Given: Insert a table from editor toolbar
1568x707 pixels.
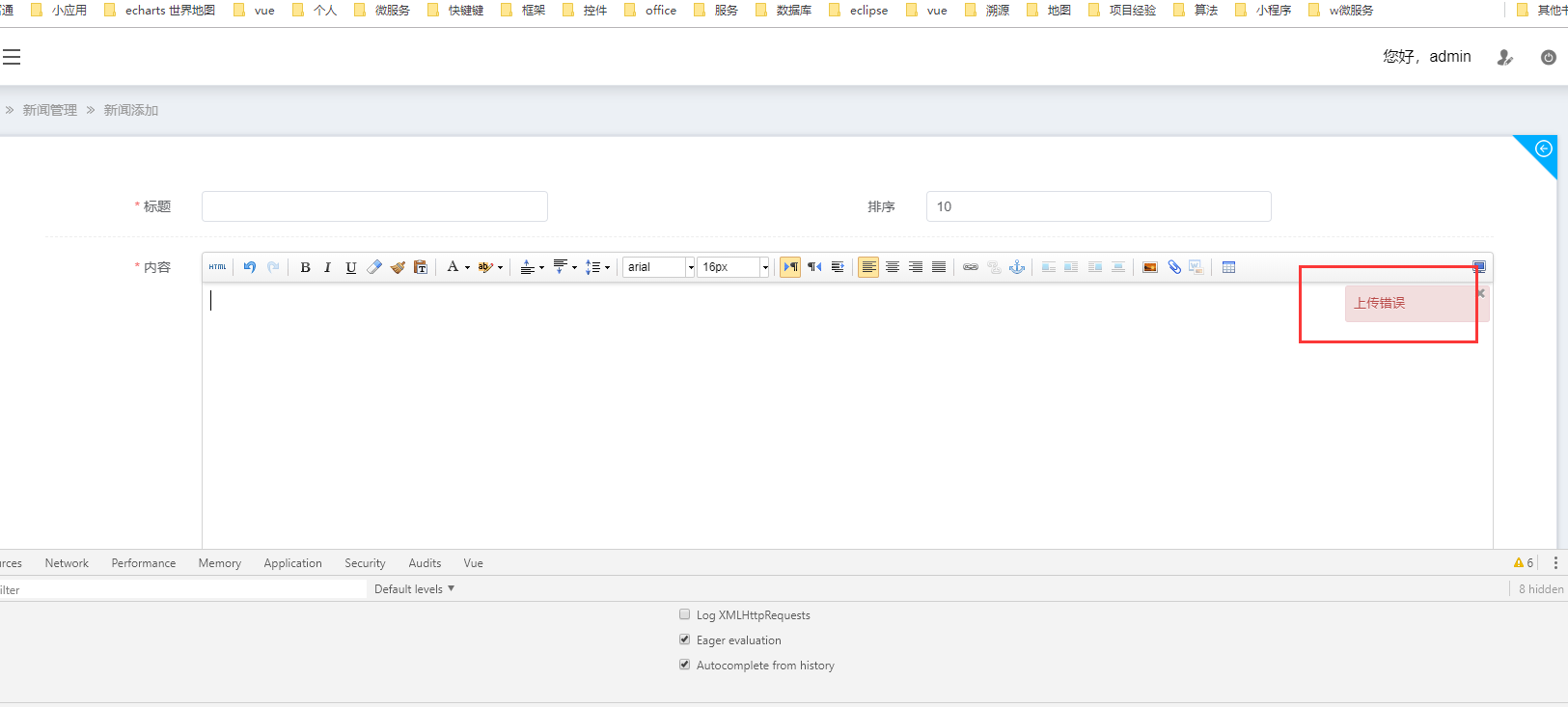Looking at the screenshot, I should [1228, 267].
